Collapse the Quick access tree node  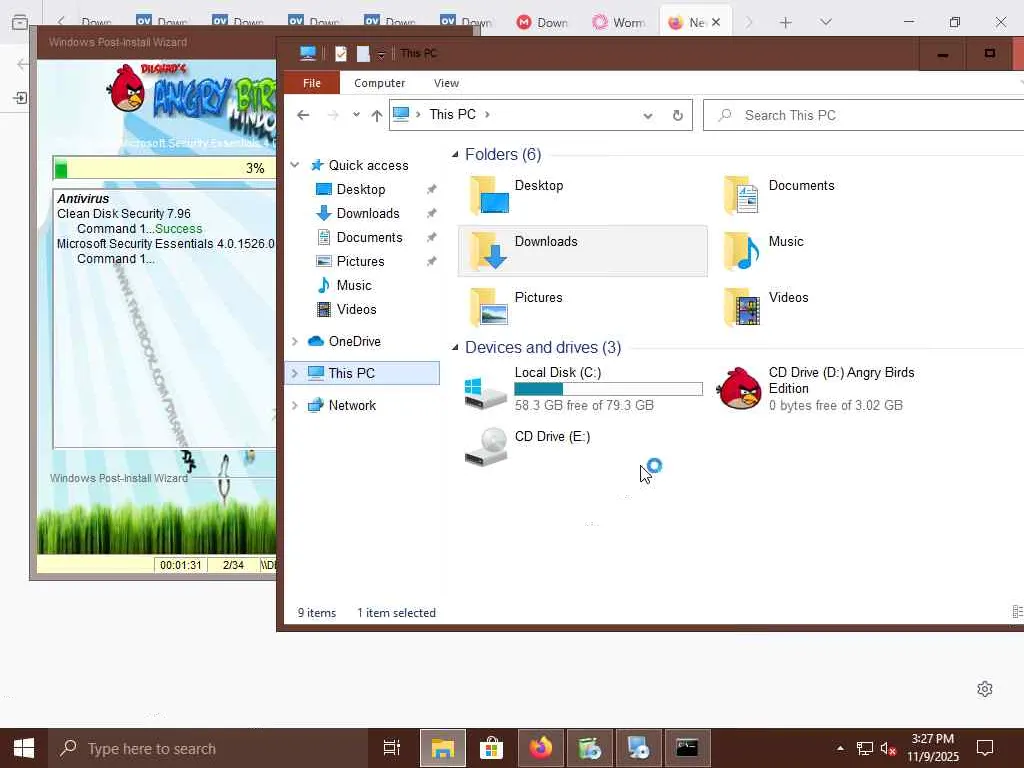295,165
